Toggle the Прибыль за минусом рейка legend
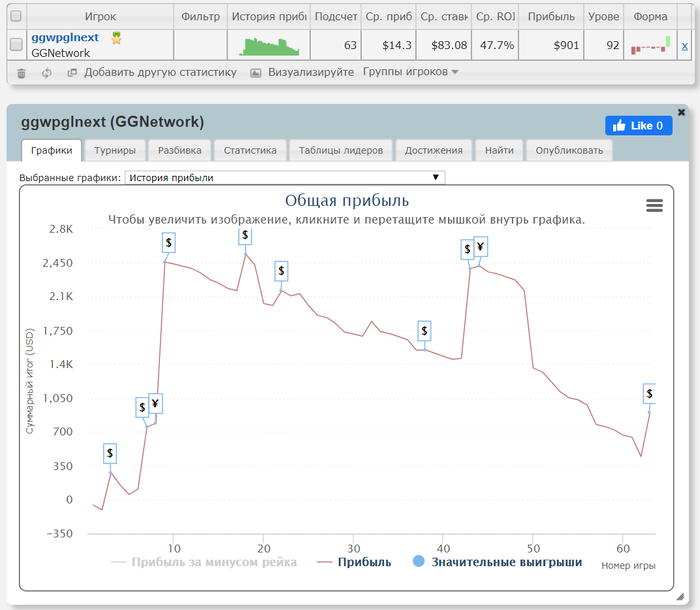 [204, 562]
